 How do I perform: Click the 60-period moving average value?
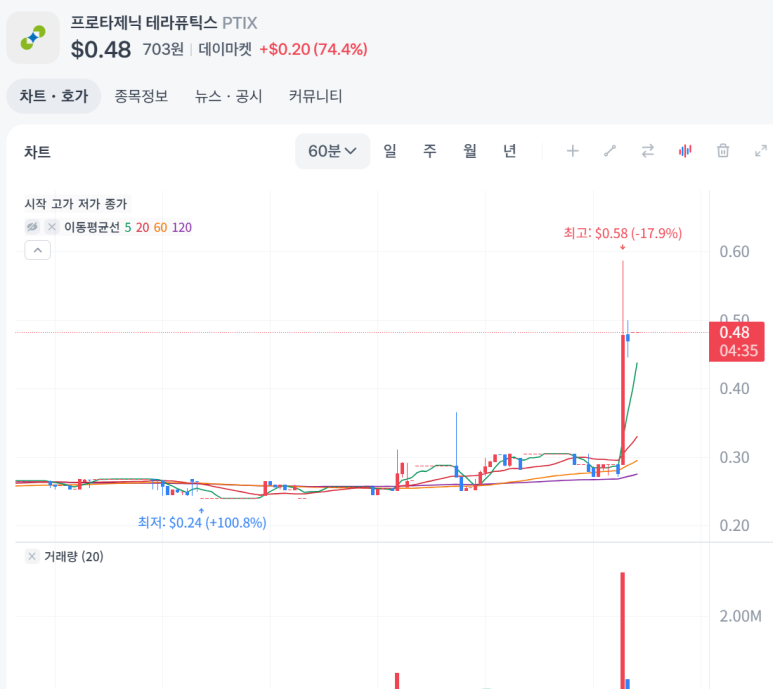pos(160,227)
